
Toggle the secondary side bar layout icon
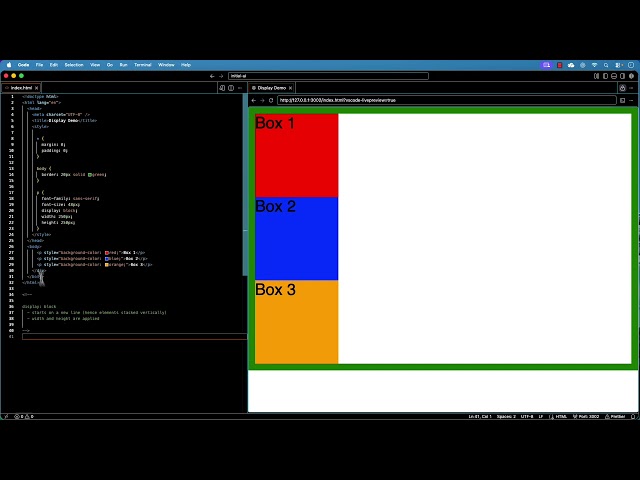click(x=622, y=76)
